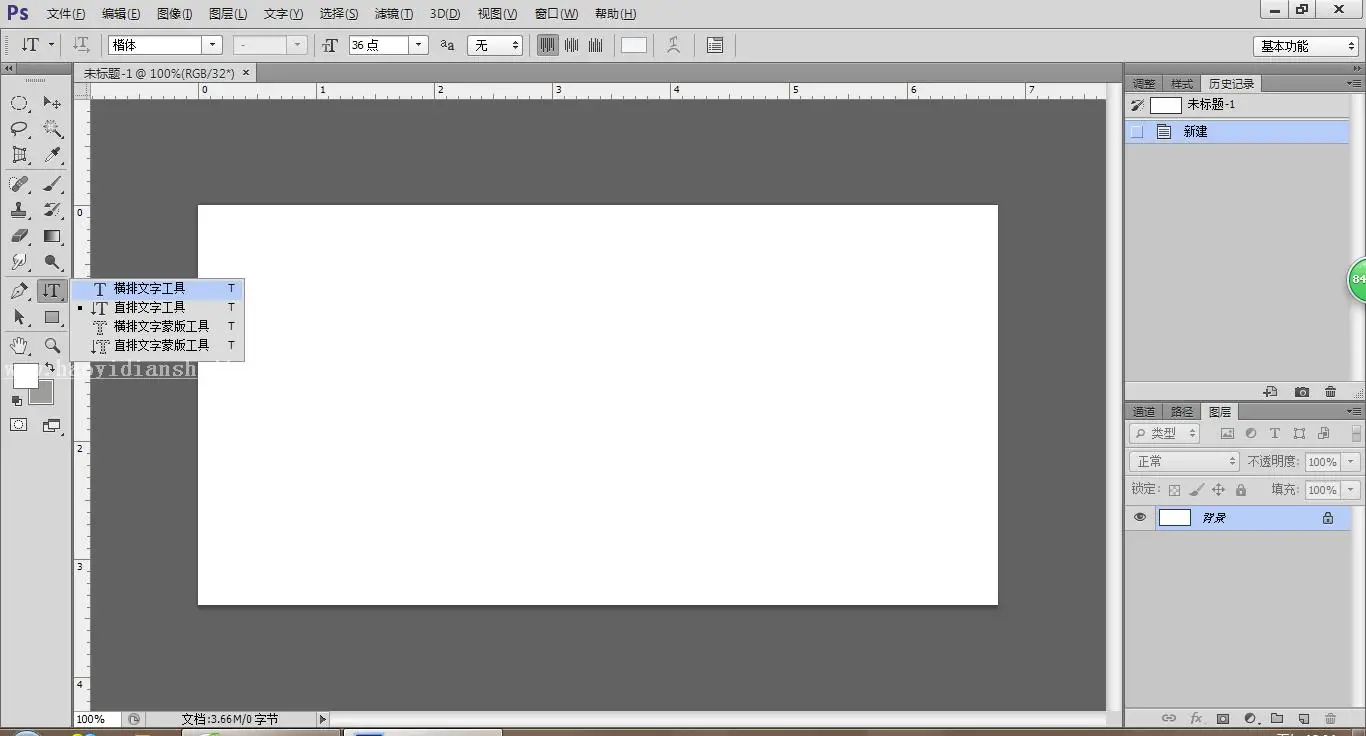Toggle lock image pixels brush icon
Screen dimensions: 1366x736
1197,490
